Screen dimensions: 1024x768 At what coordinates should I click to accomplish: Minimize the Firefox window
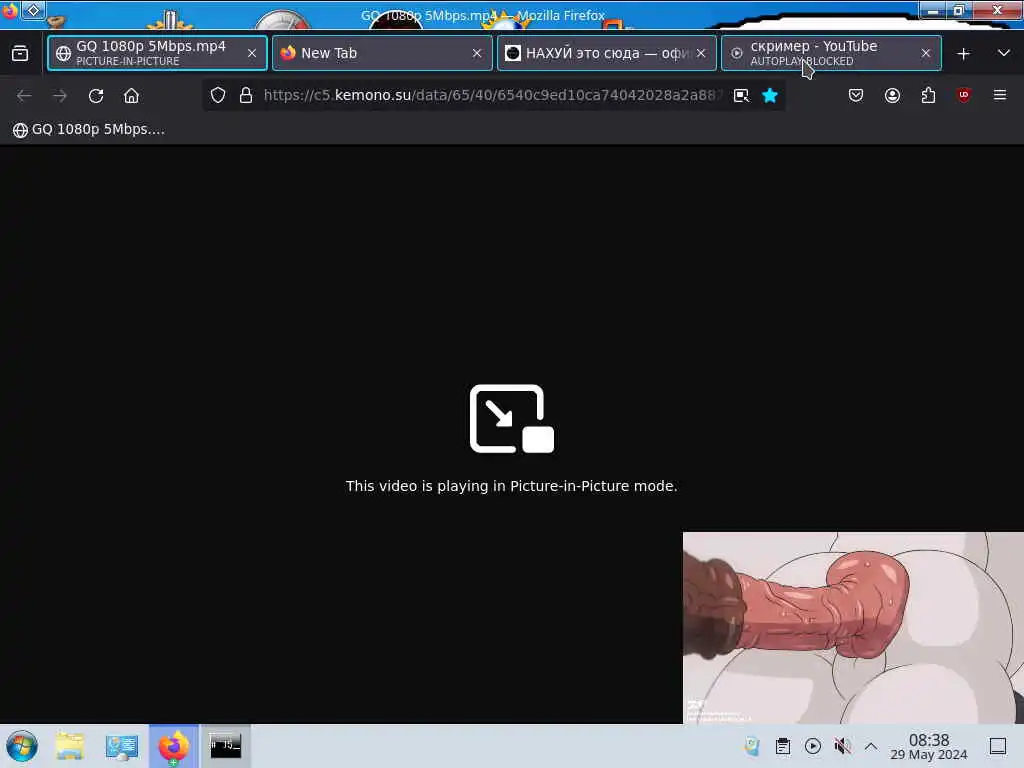point(933,10)
